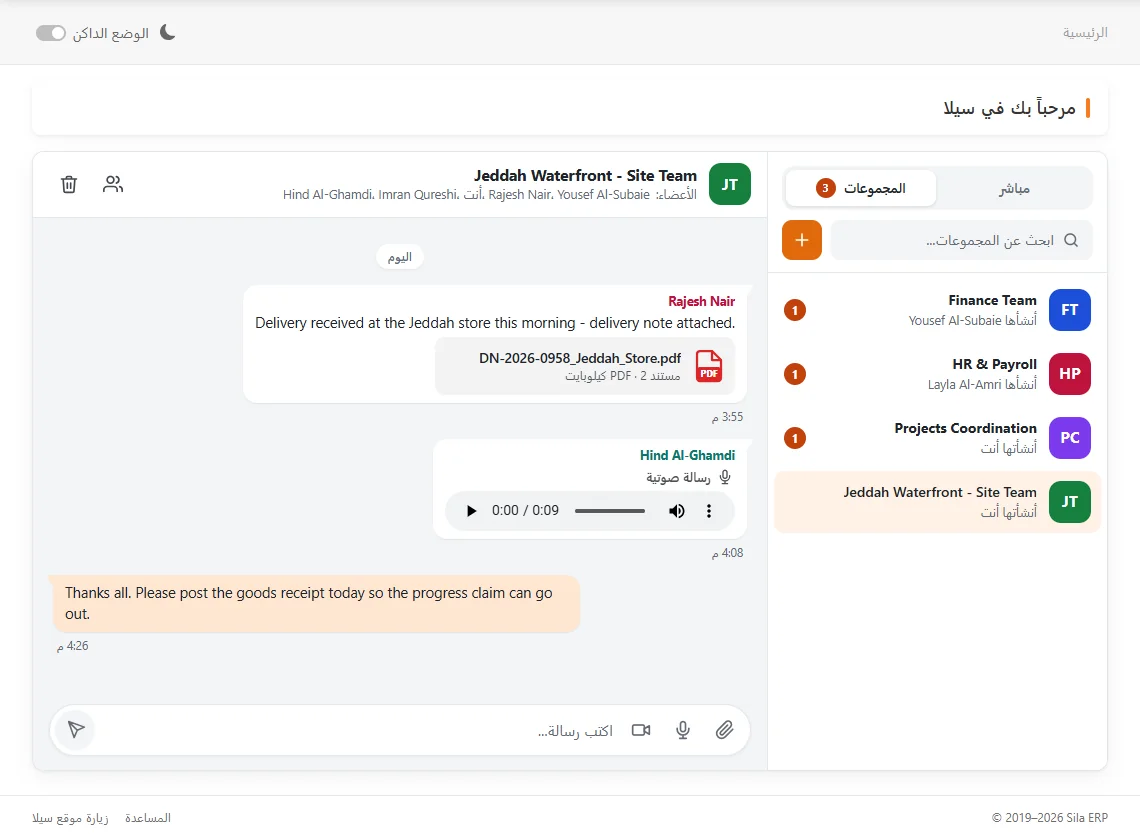Toggle the dark mode switch
The height and width of the screenshot is (840, 1140).
[x=51, y=33]
